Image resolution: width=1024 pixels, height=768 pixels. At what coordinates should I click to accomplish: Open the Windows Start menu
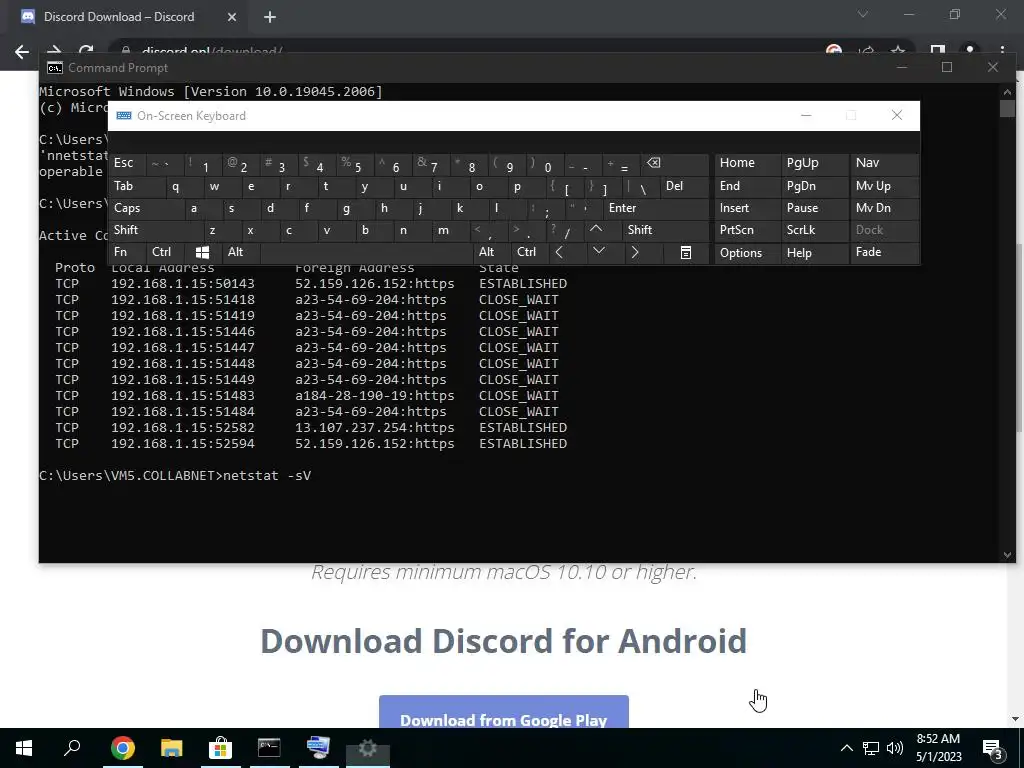point(24,748)
